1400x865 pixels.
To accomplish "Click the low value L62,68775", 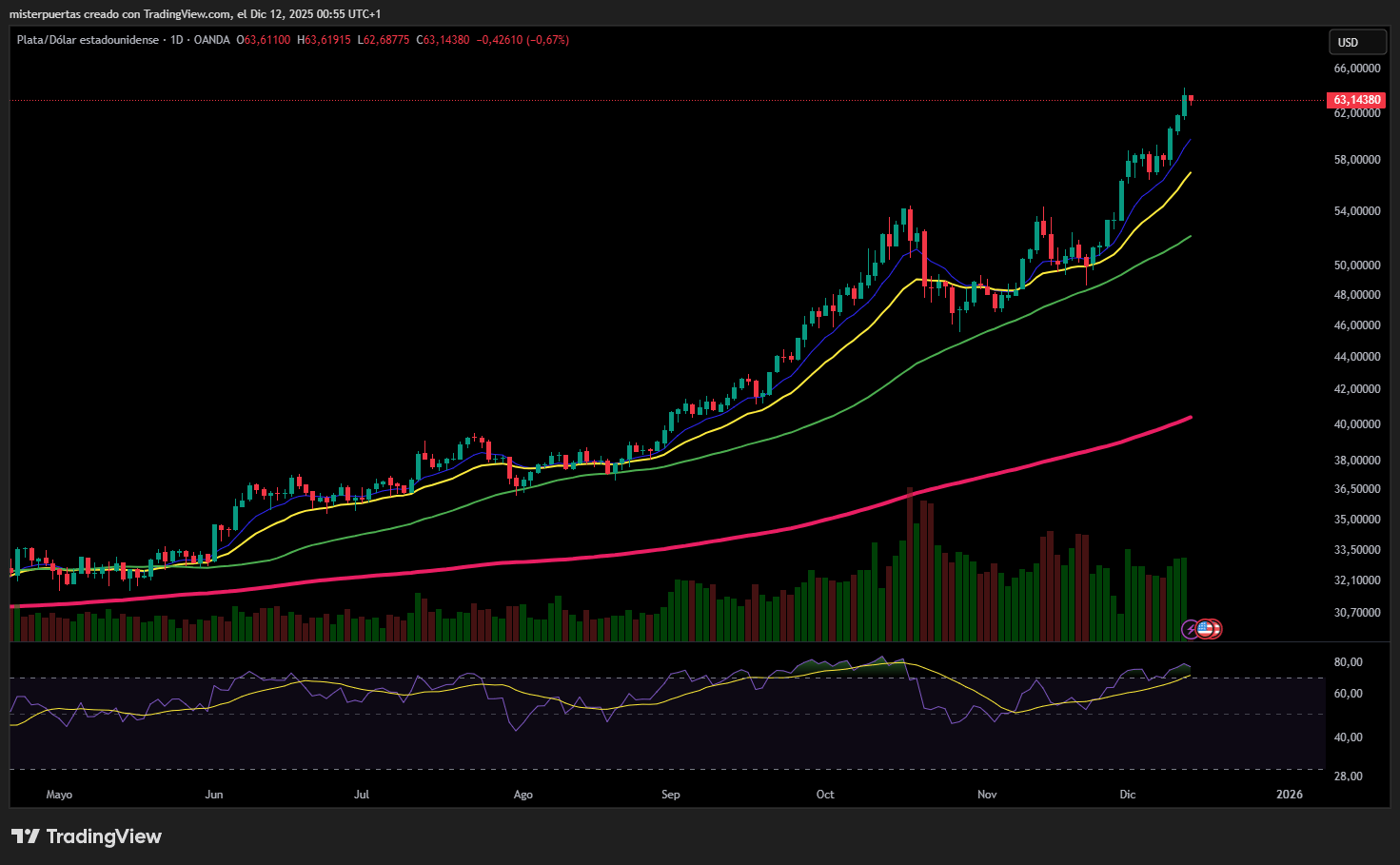I will [x=384, y=40].
